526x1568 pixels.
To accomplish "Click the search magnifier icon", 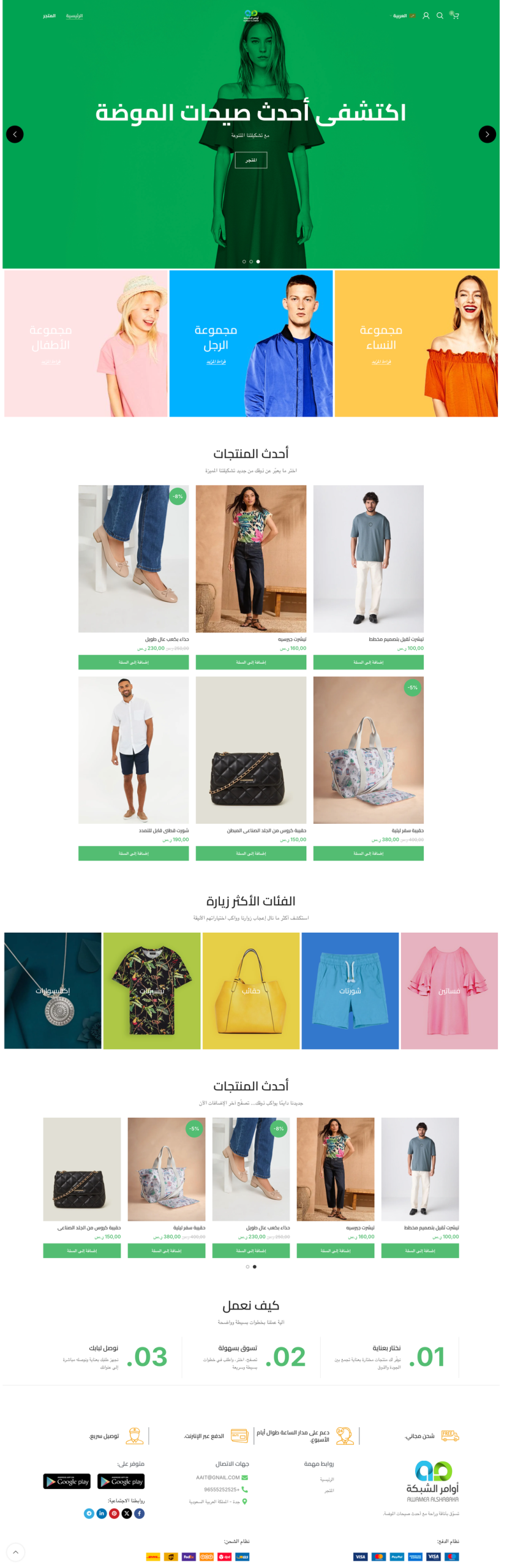I will (440, 16).
